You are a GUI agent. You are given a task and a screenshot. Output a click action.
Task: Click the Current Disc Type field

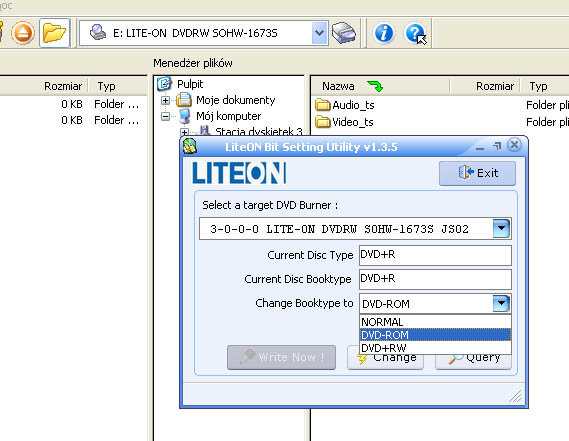[435, 255]
